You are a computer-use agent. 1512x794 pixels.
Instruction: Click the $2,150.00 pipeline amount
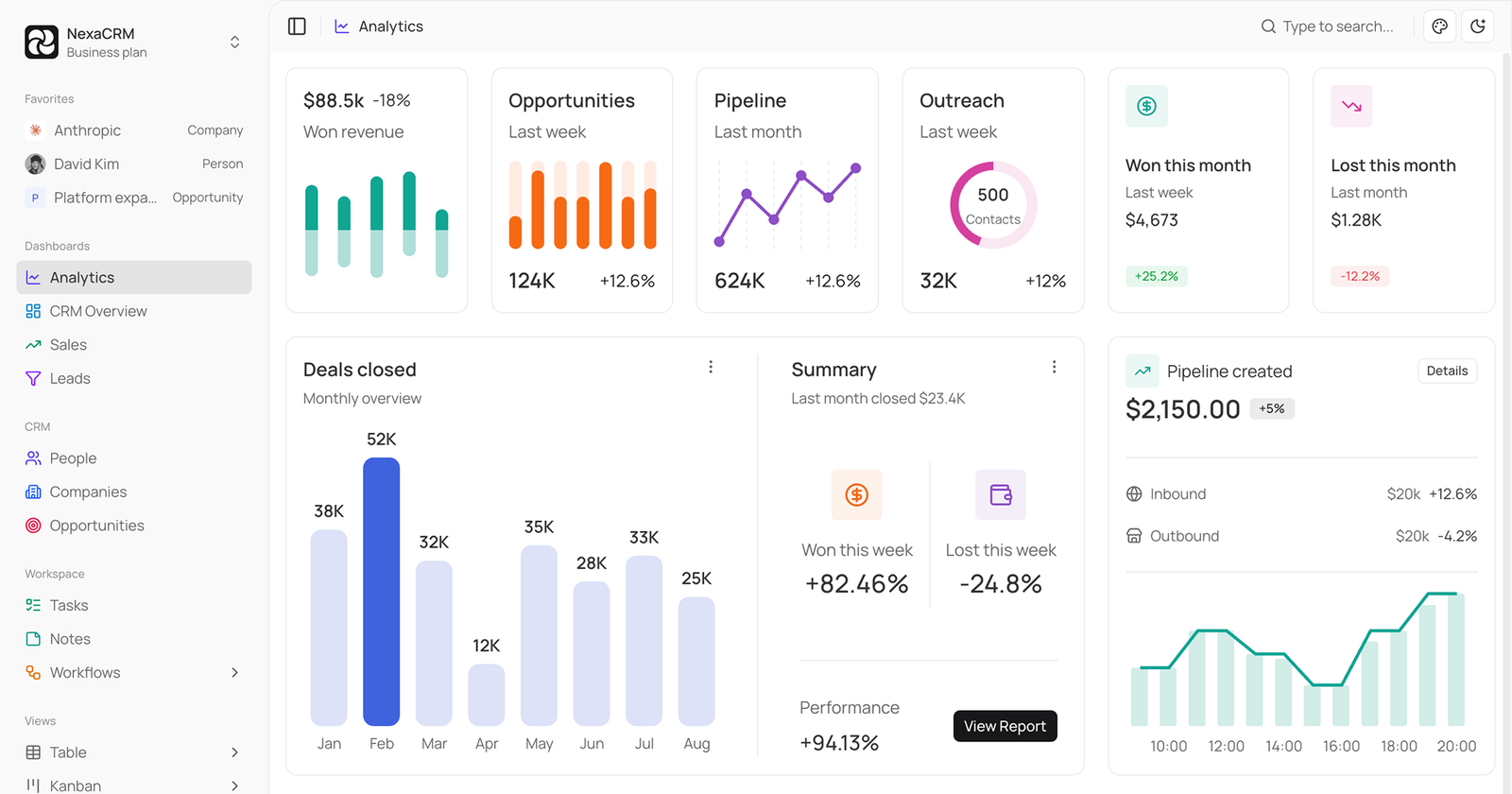point(1182,409)
